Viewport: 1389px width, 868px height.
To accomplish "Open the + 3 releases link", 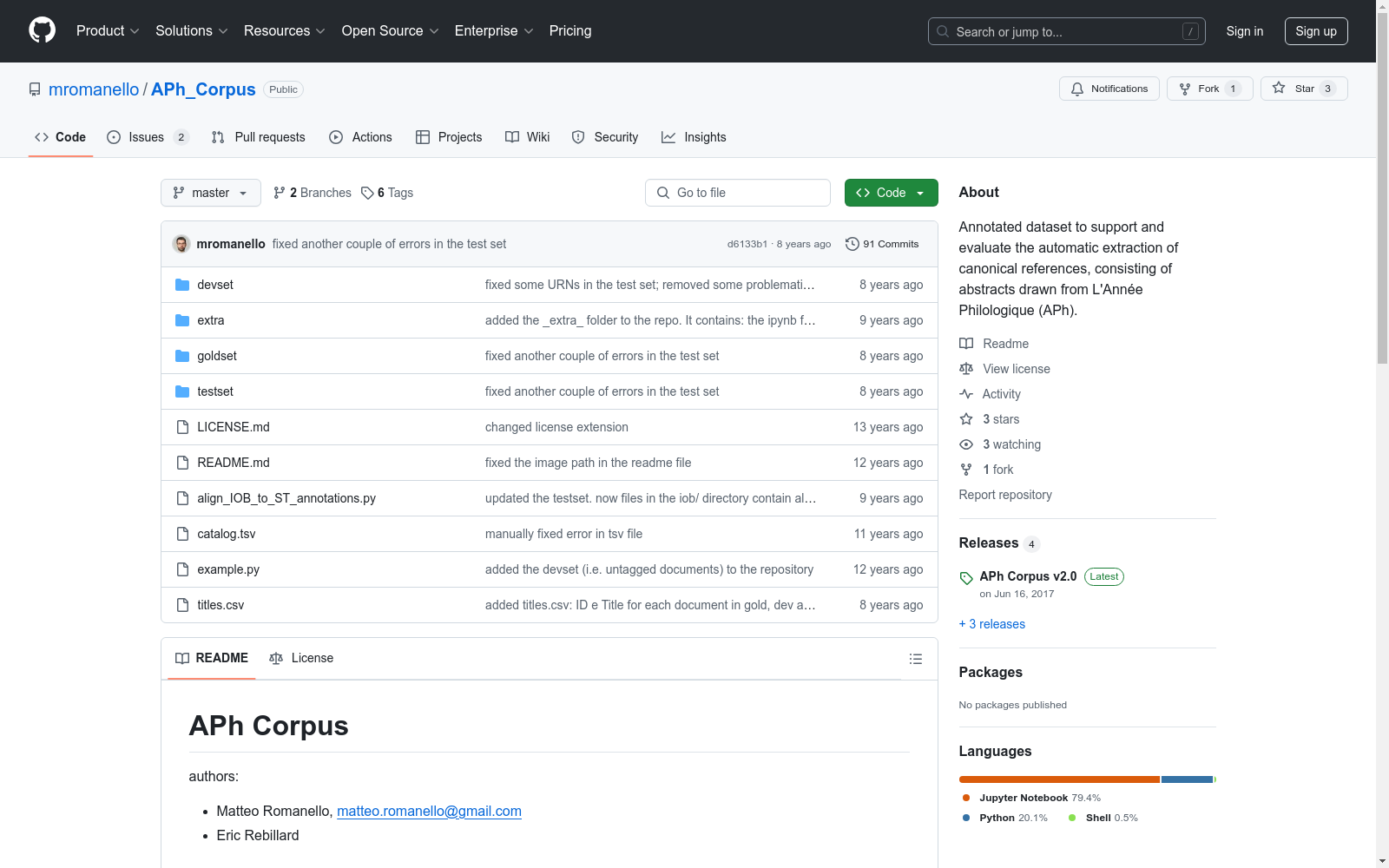I will [991, 624].
